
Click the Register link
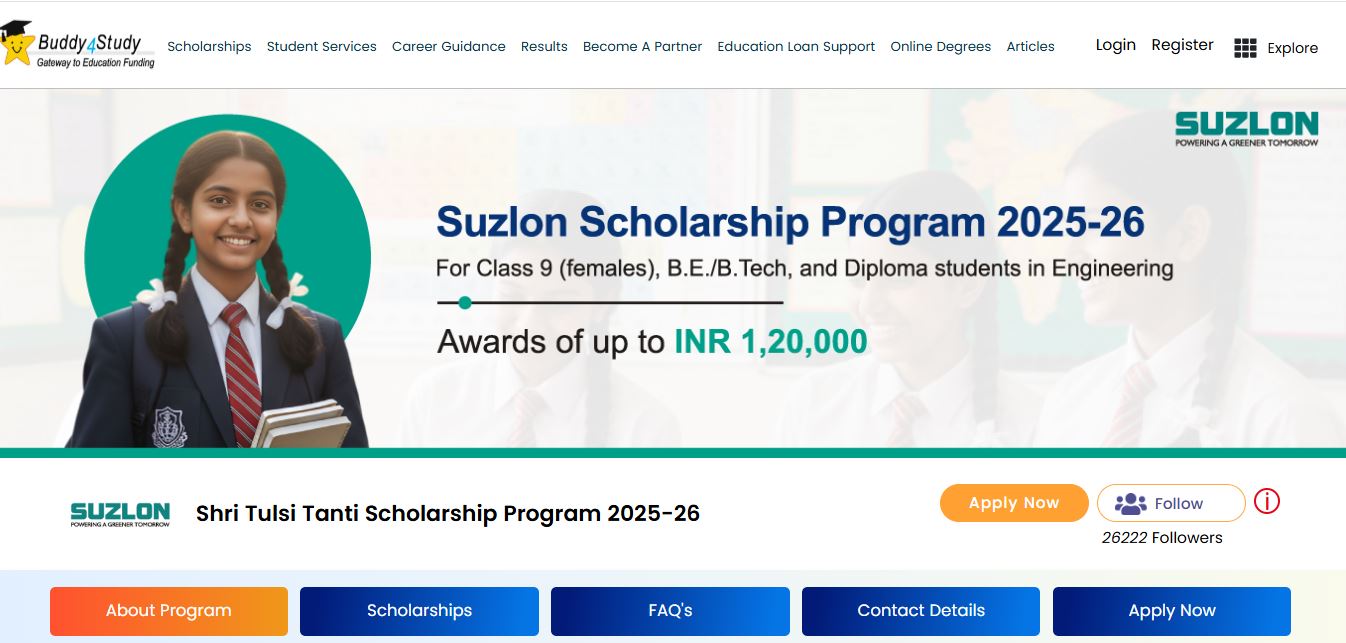point(1182,45)
